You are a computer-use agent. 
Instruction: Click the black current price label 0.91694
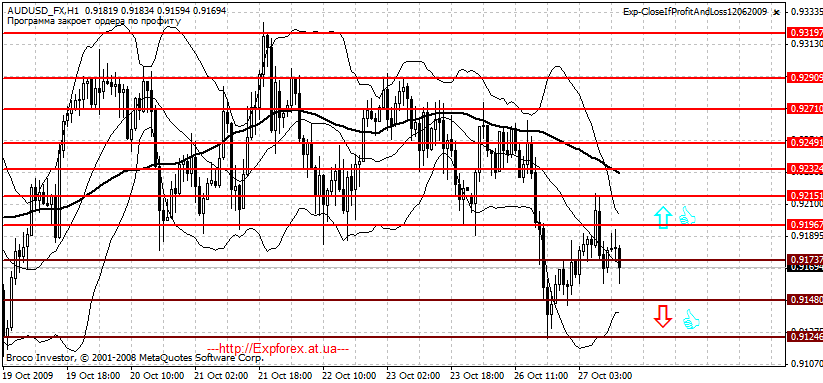click(x=805, y=268)
